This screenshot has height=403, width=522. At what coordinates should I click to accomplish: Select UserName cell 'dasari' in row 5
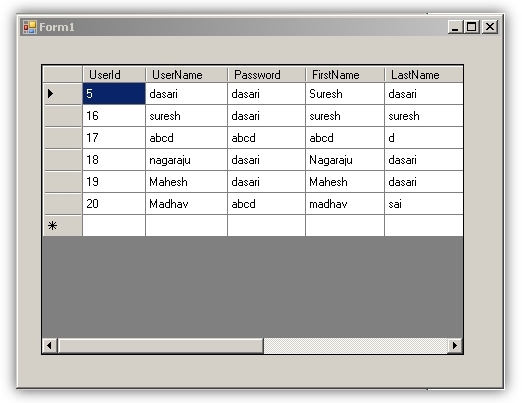187,94
